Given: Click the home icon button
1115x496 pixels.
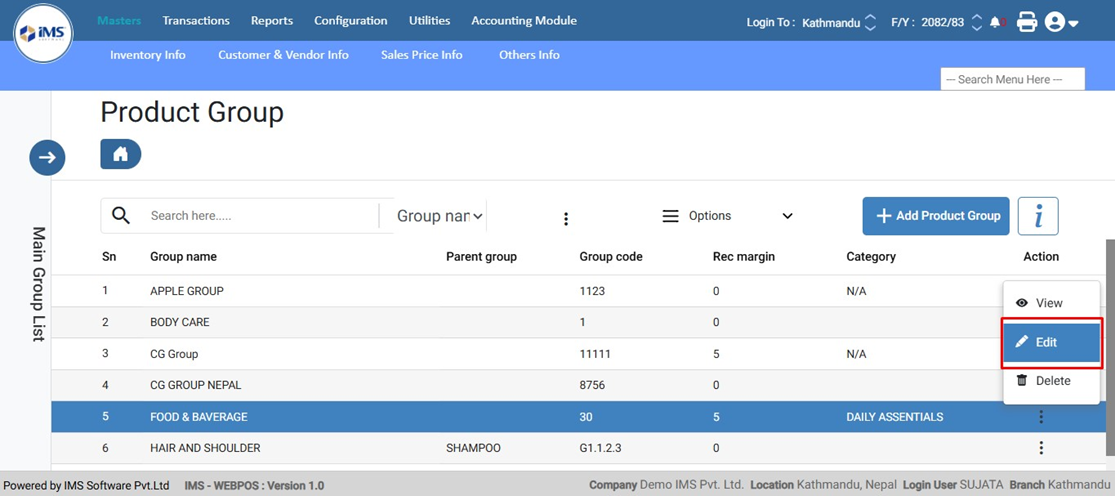Looking at the screenshot, I should tap(121, 154).
